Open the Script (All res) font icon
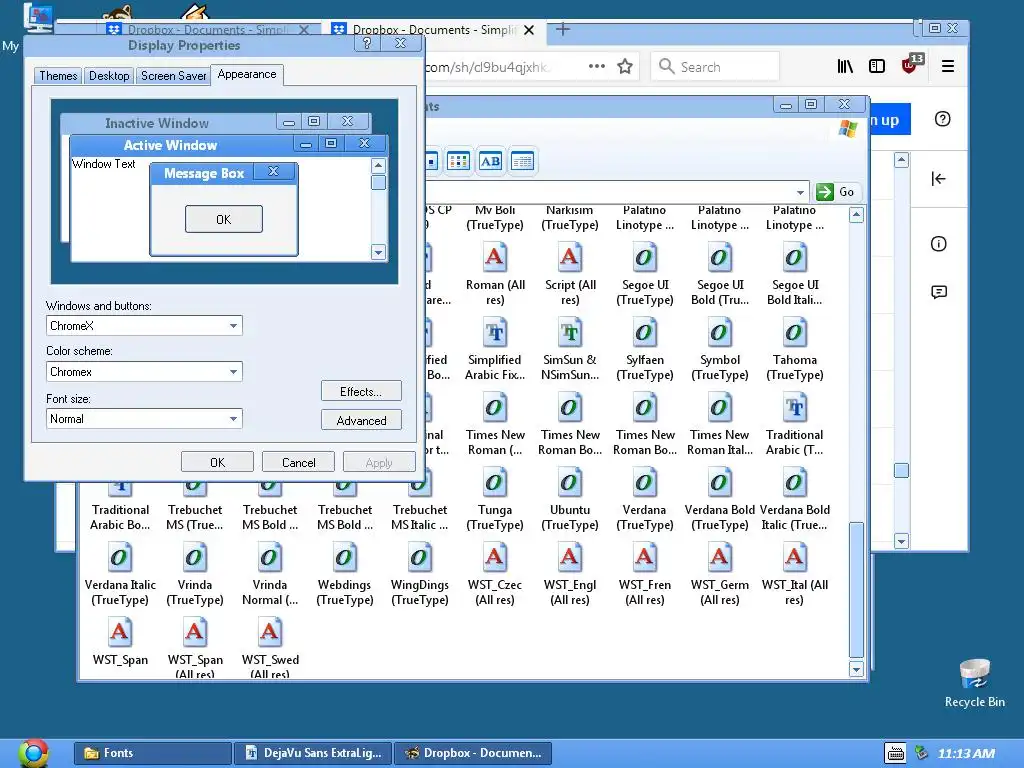Viewport: 1024px width, 768px height. (569, 257)
